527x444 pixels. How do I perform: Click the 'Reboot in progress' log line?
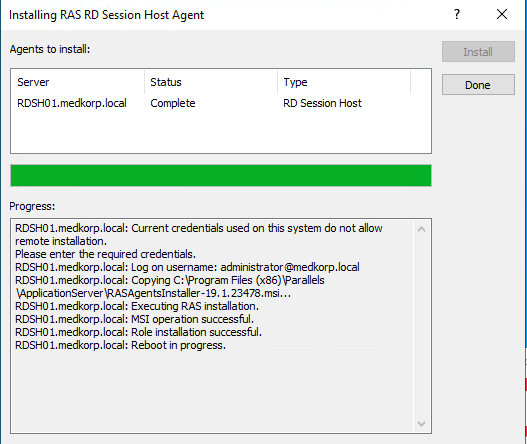pyautogui.click(x=120, y=345)
